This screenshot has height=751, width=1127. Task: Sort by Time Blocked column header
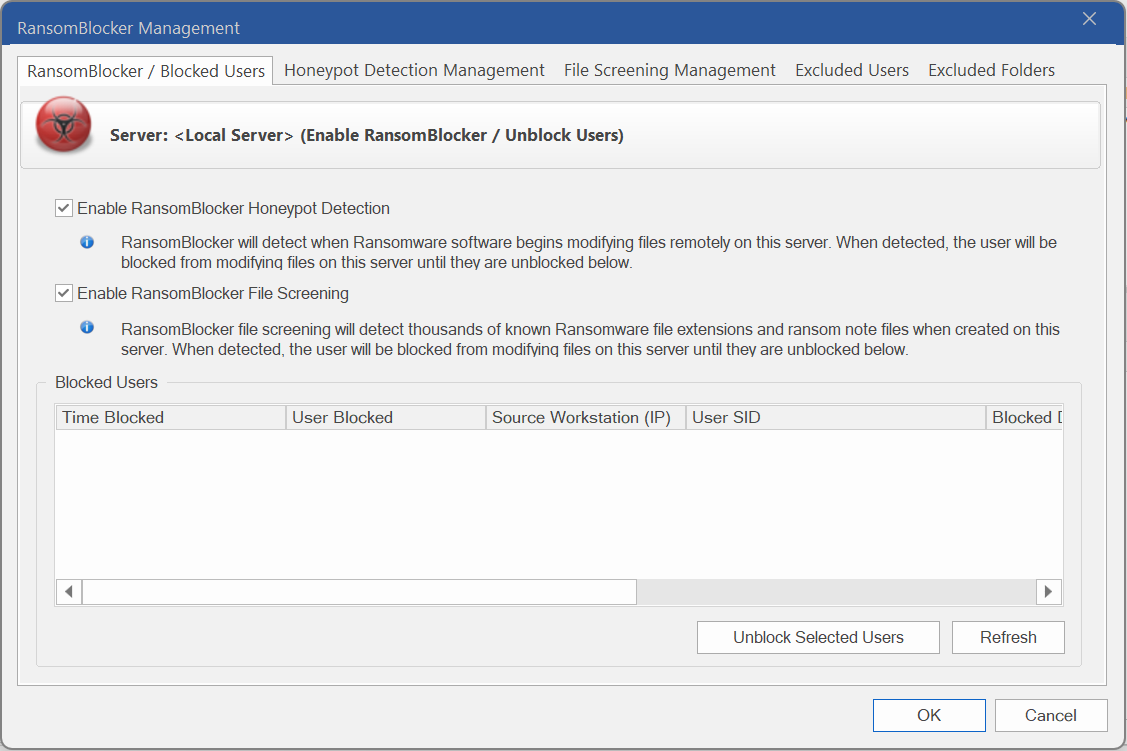[x=170, y=418]
